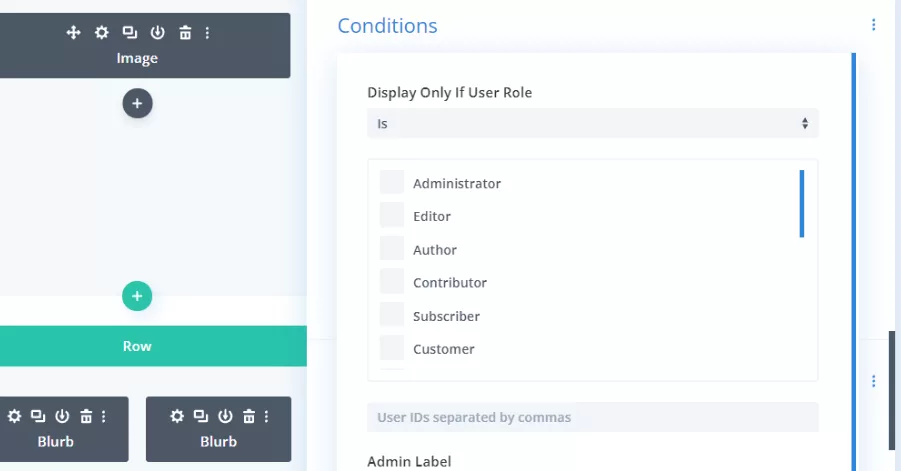Image resolution: width=901 pixels, height=471 pixels.
Task: Duplicate the right Blurb module
Action: [201, 416]
